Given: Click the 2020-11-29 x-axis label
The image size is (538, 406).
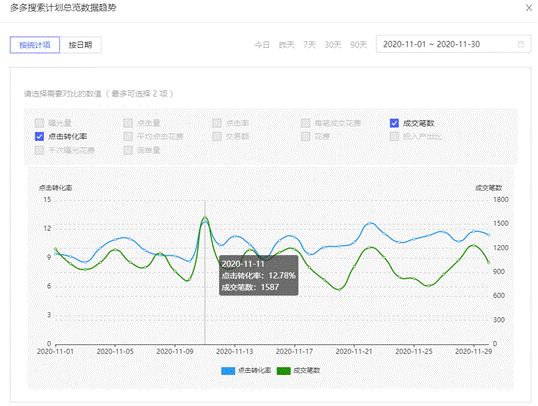Looking at the screenshot, I should (x=473, y=352).
